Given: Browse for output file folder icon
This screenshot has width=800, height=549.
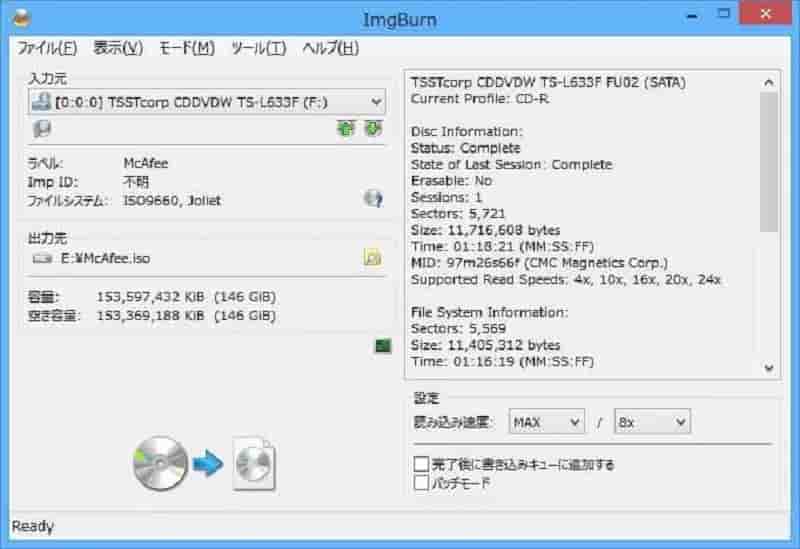Looking at the screenshot, I should click(373, 258).
